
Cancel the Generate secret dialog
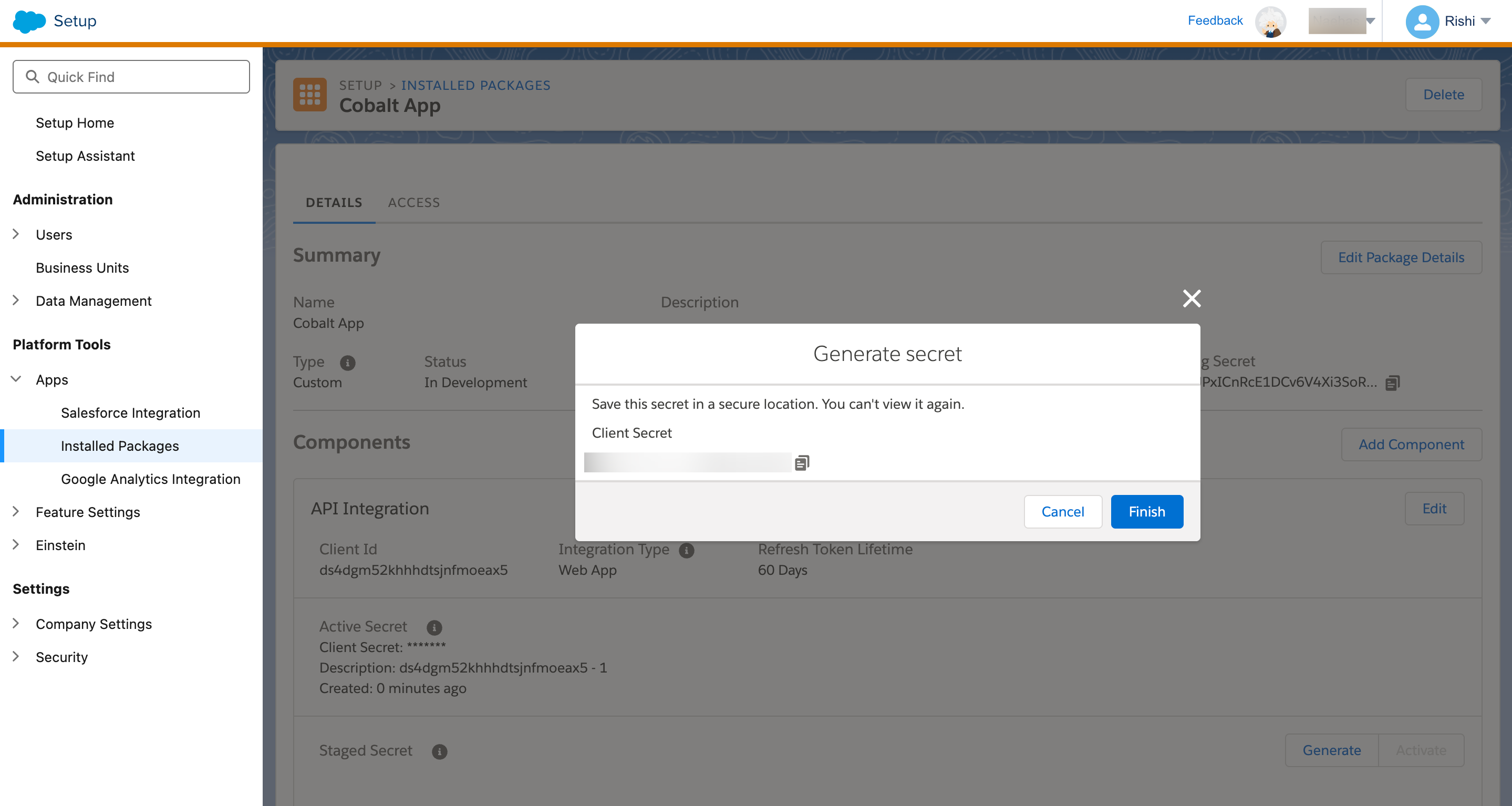pos(1062,511)
